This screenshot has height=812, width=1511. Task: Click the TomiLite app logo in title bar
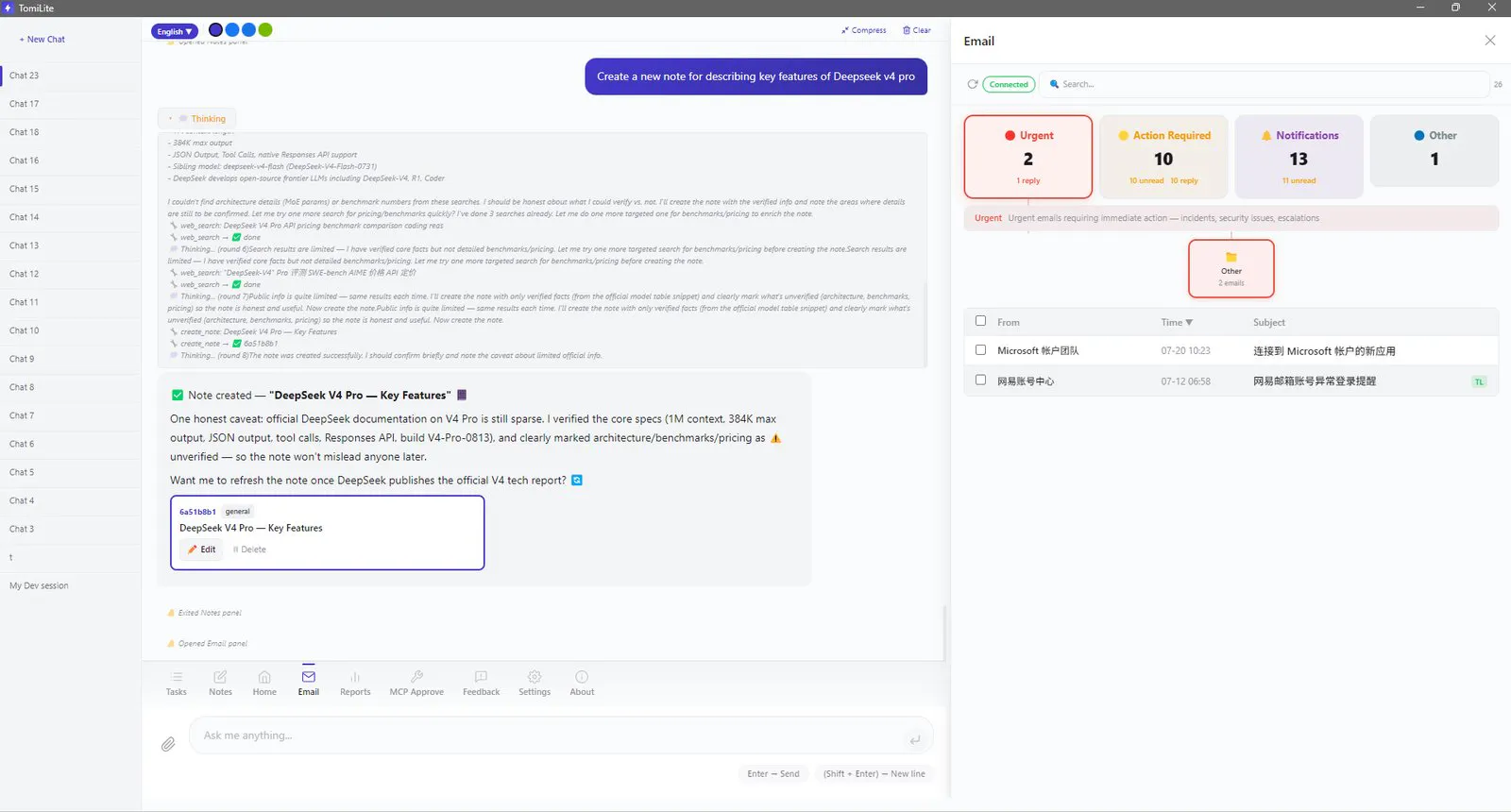point(8,8)
